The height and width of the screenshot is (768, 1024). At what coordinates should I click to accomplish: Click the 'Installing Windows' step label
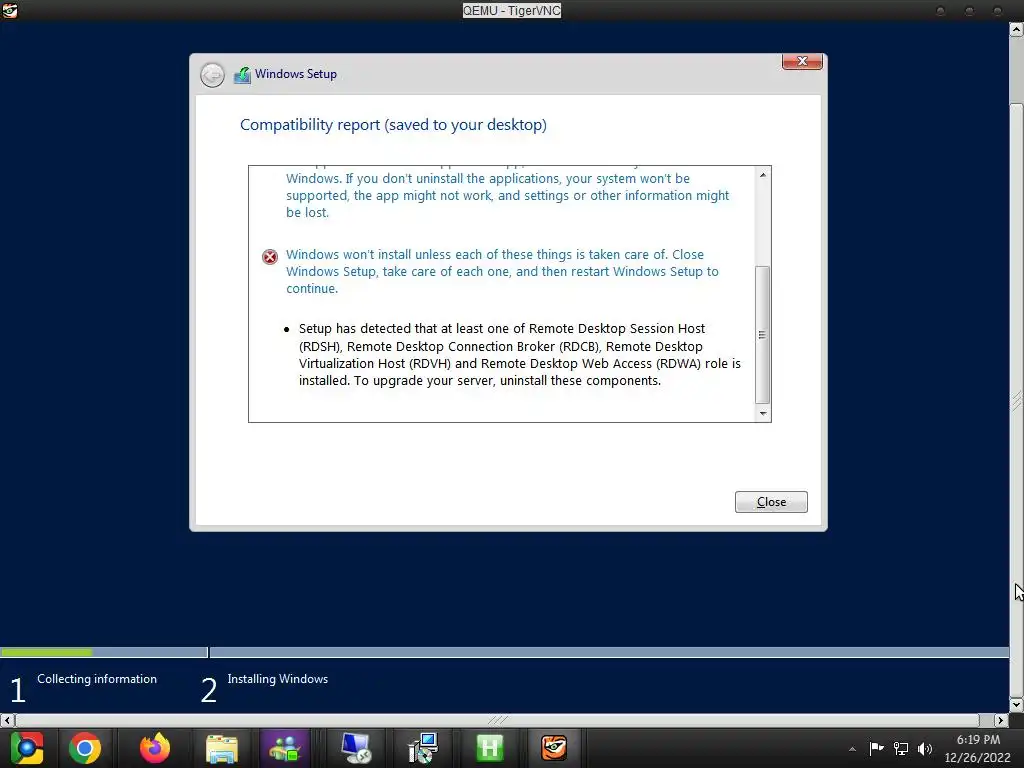click(278, 679)
